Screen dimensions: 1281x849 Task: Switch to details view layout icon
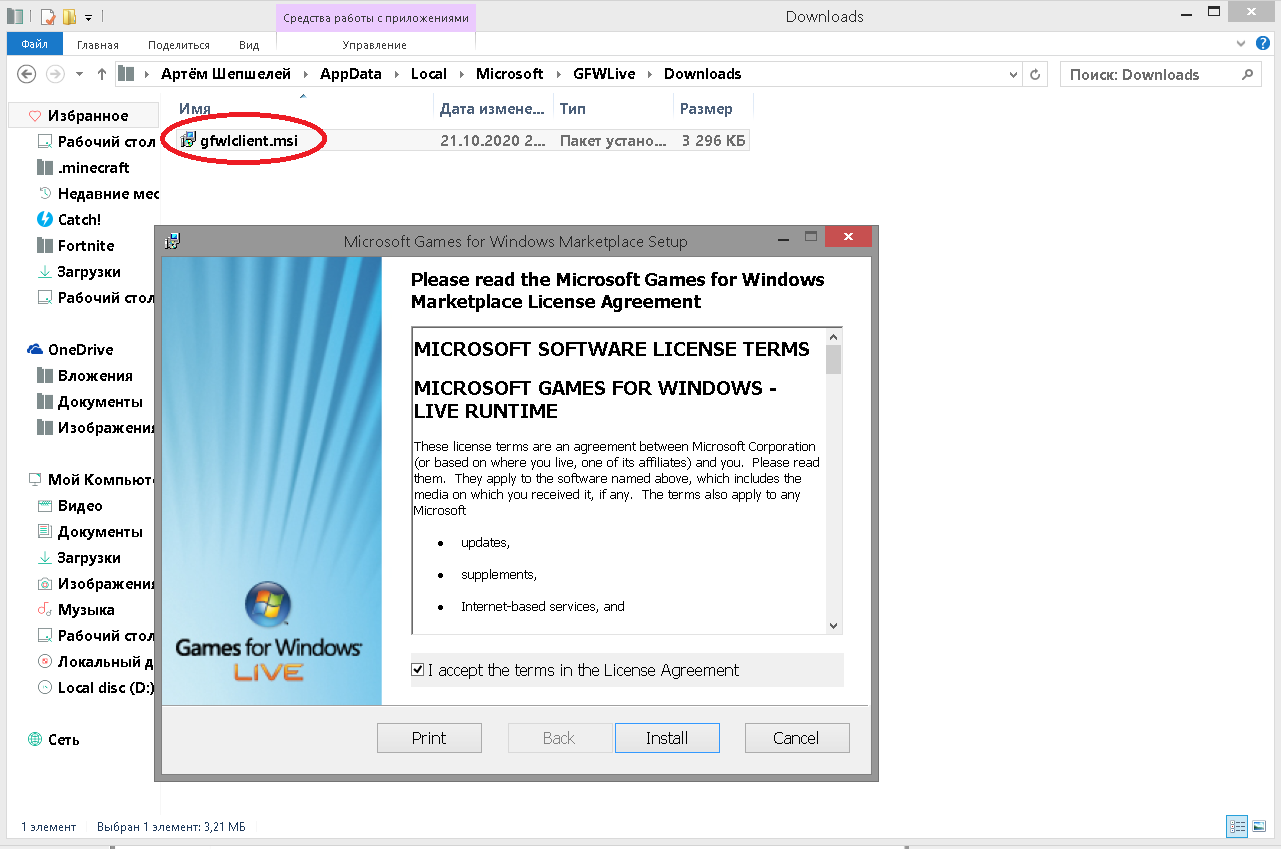tap(1238, 826)
